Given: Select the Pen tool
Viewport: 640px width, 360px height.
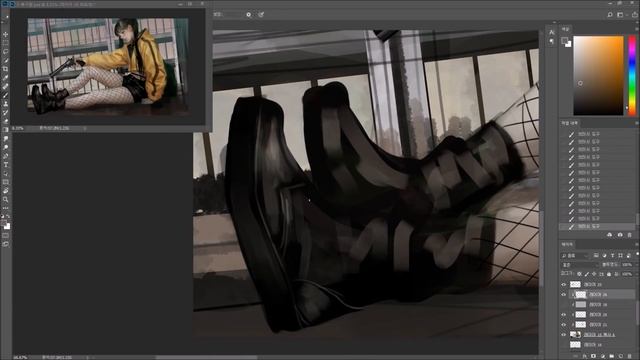Looking at the screenshot, I should (5, 156).
